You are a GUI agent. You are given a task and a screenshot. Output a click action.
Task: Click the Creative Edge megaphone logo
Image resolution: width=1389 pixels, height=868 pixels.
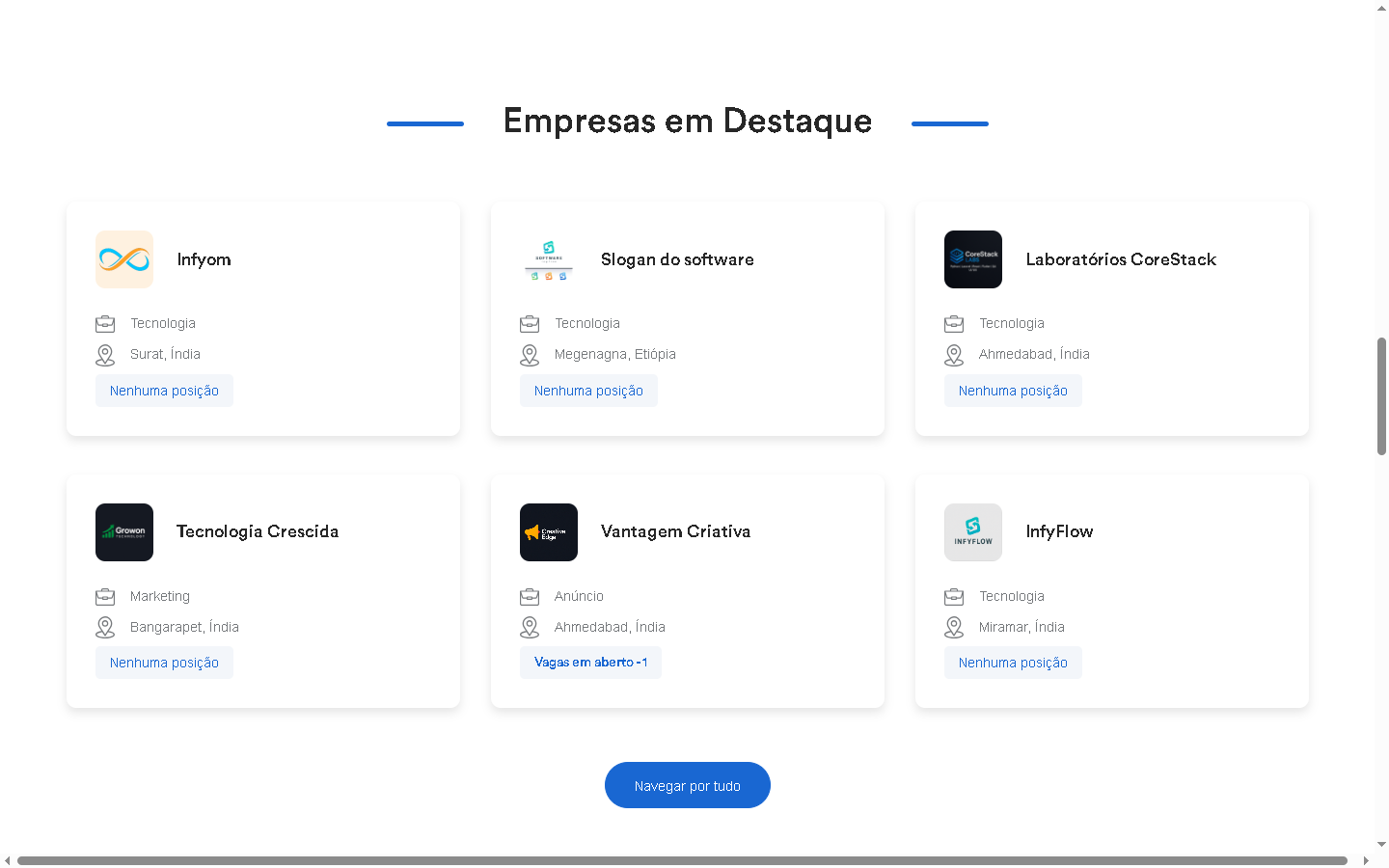point(549,532)
